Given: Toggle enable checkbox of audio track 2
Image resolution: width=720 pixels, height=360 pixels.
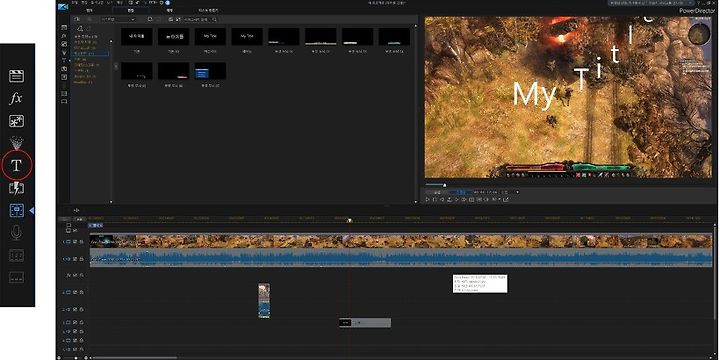Looking at the screenshot, I should [x=75, y=309].
